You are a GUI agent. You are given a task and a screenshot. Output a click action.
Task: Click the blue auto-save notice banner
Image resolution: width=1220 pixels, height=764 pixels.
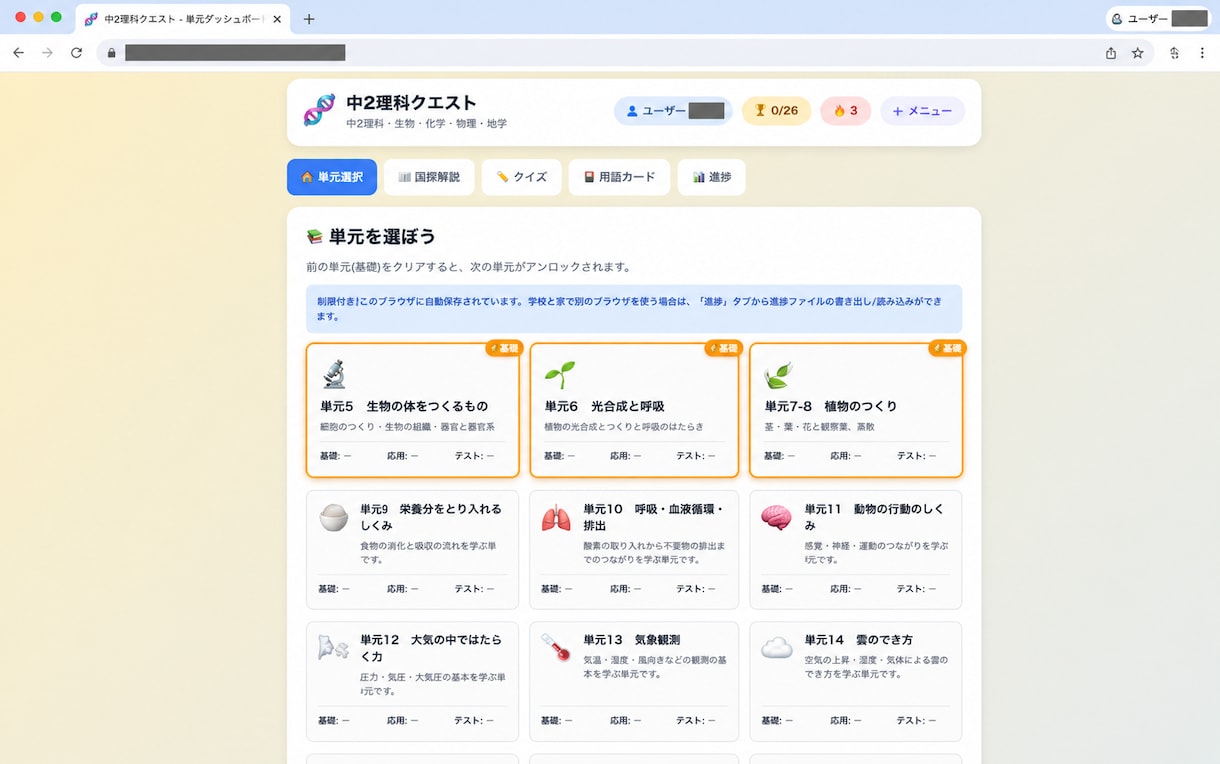634,309
